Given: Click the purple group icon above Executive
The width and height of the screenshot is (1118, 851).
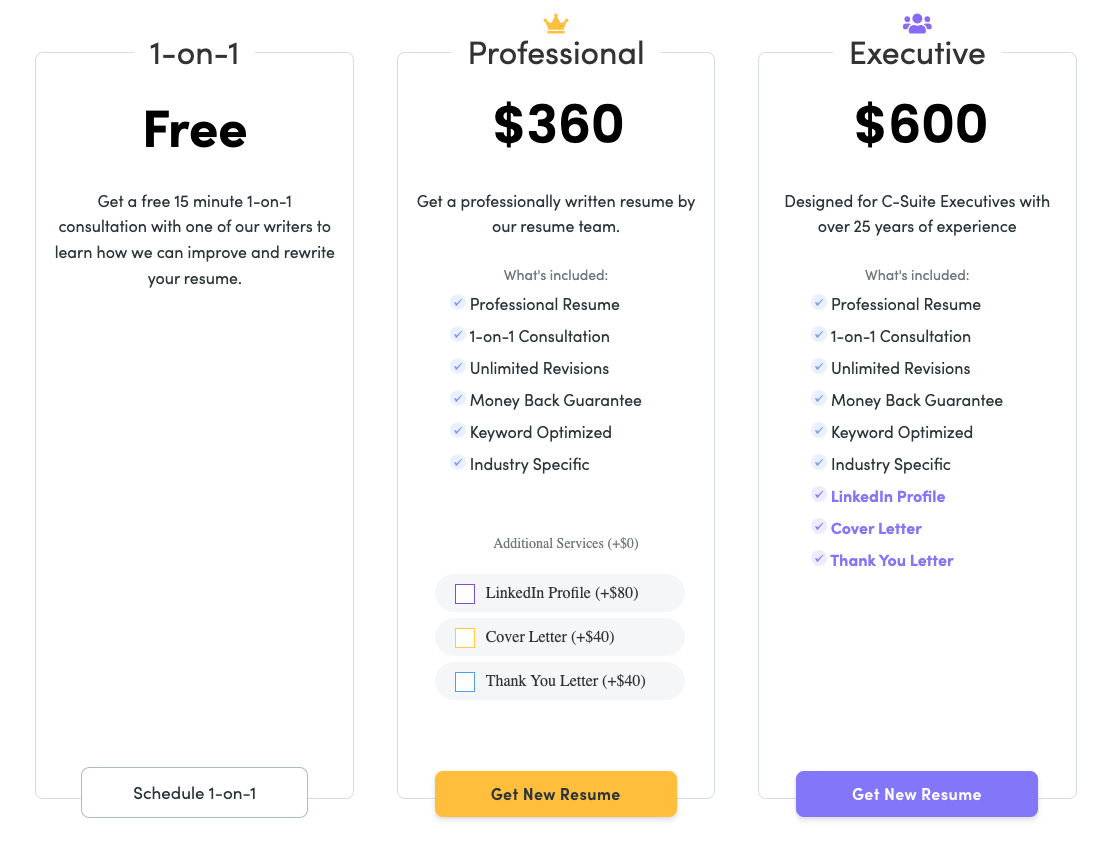Looking at the screenshot, I should click(917, 24).
